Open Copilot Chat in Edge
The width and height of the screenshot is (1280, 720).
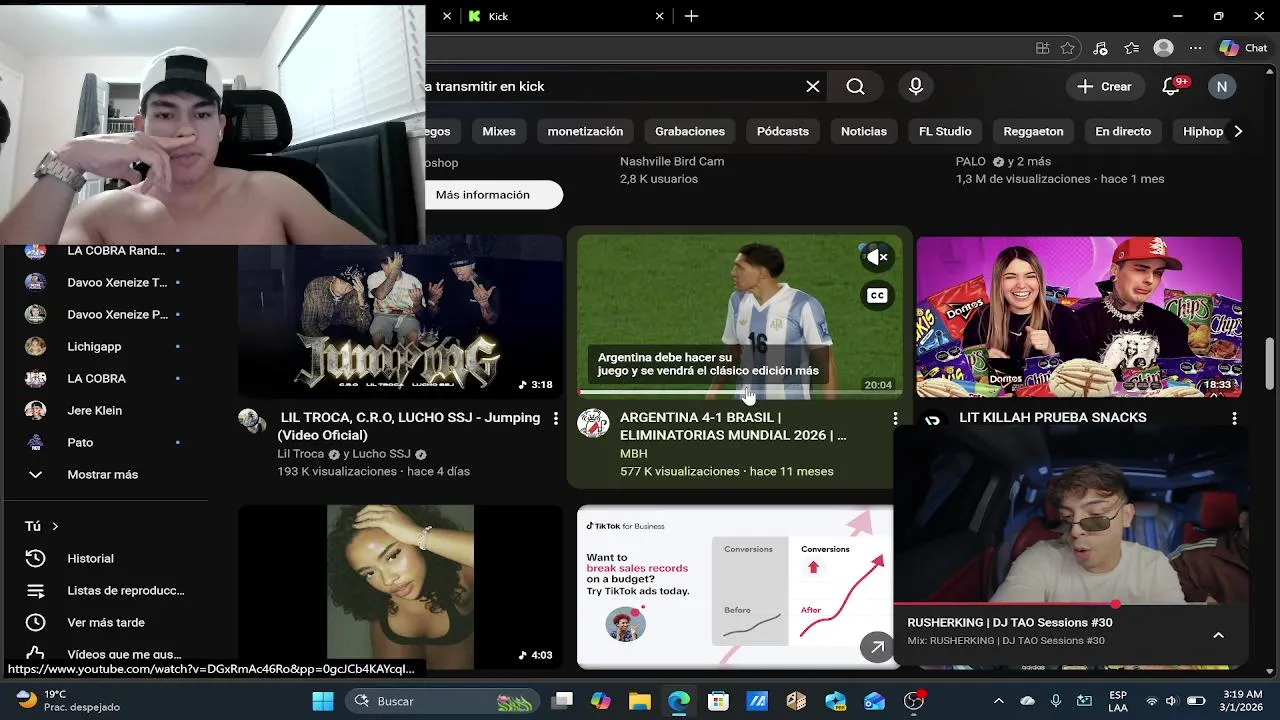click(x=1243, y=48)
